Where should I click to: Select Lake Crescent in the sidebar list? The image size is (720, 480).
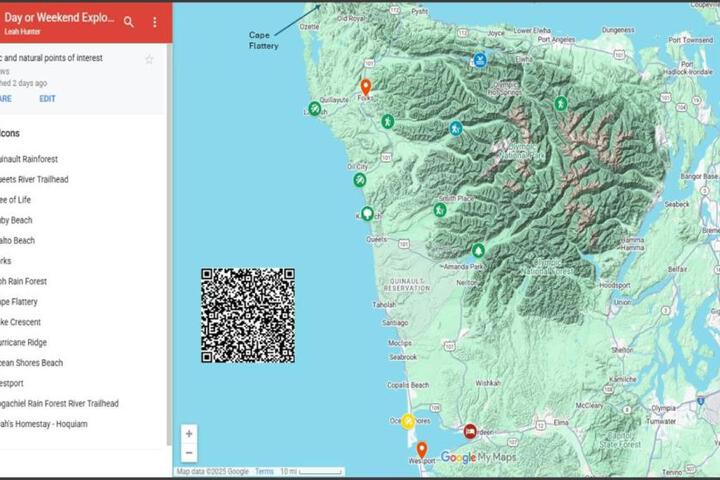click(20, 322)
